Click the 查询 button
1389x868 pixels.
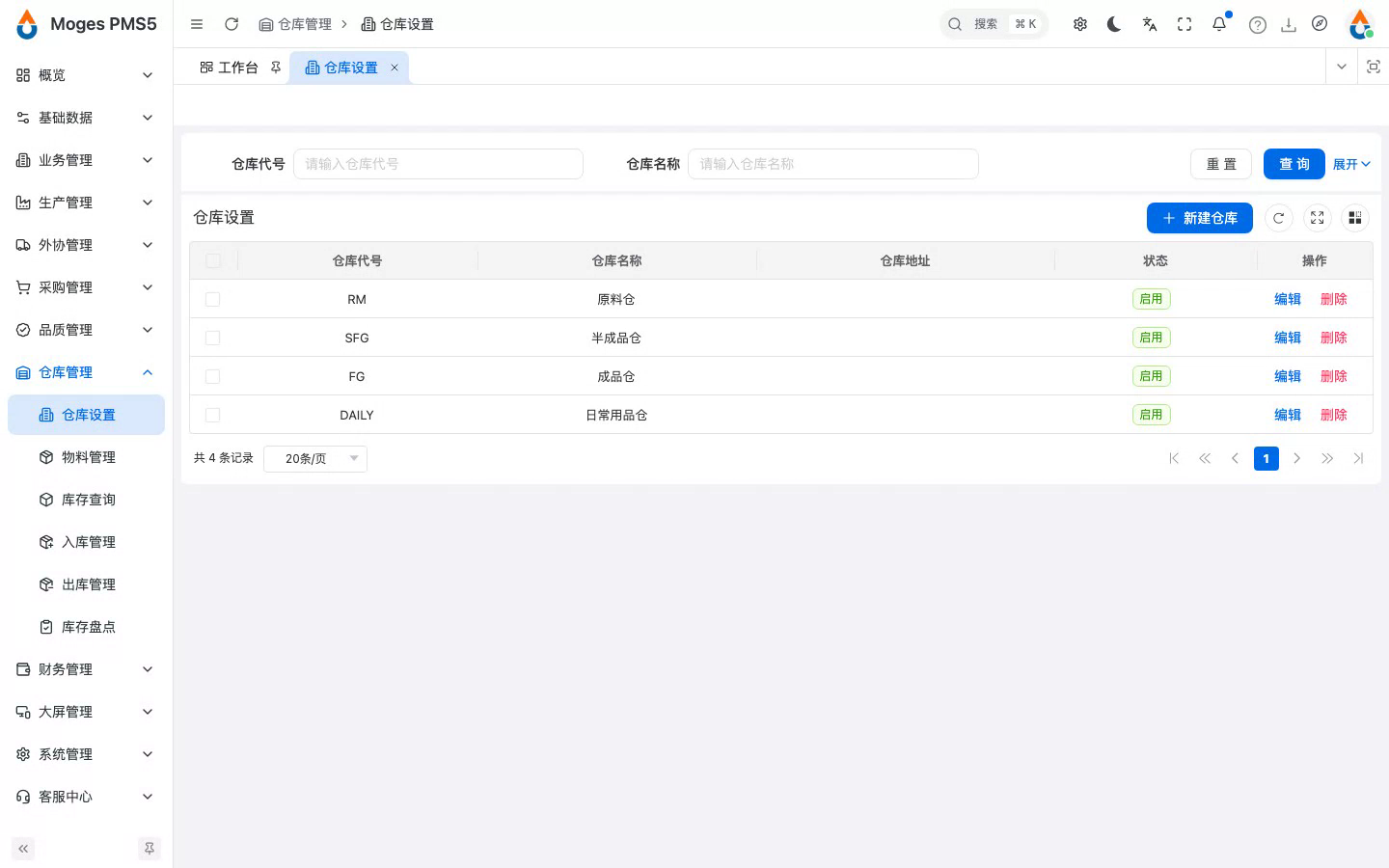click(1294, 164)
